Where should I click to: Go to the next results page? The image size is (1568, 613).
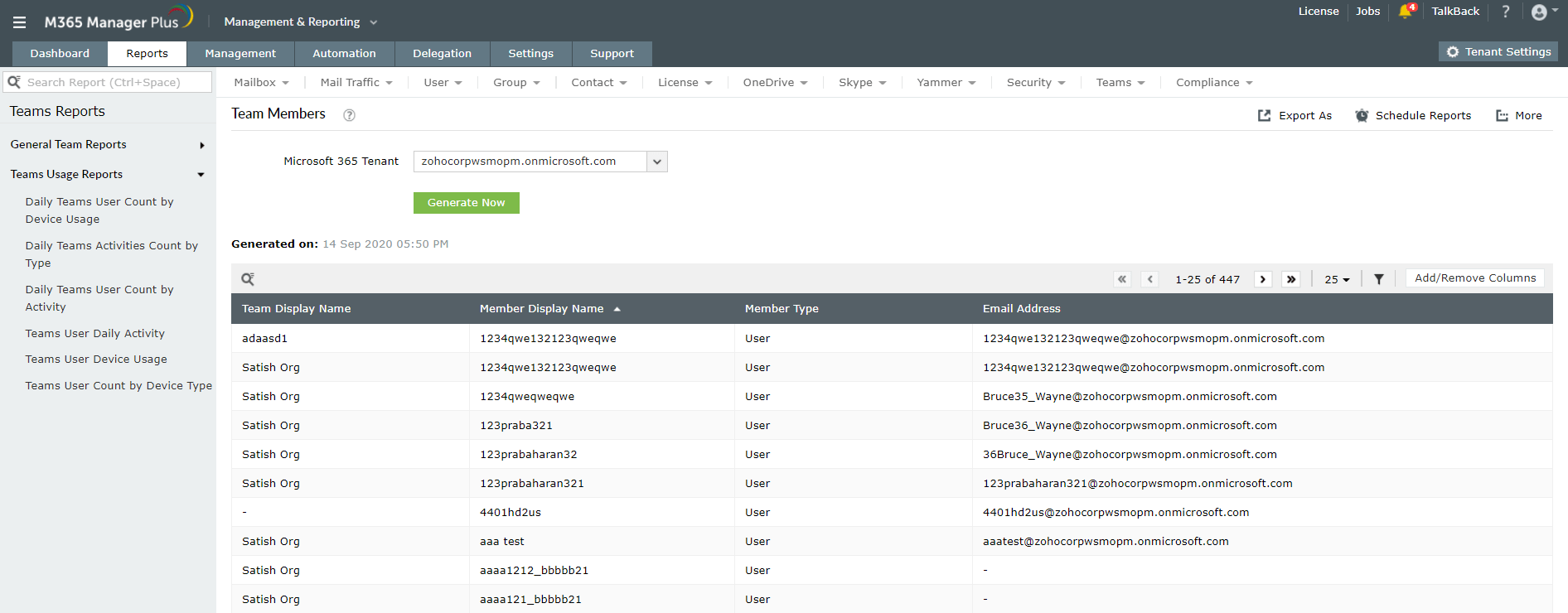click(x=1263, y=279)
